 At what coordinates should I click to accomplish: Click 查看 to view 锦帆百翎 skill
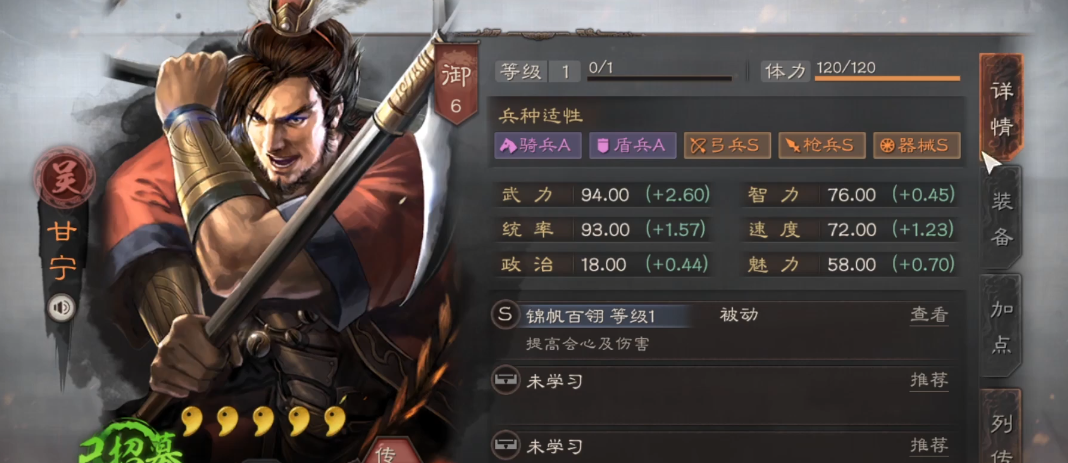(929, 315)
